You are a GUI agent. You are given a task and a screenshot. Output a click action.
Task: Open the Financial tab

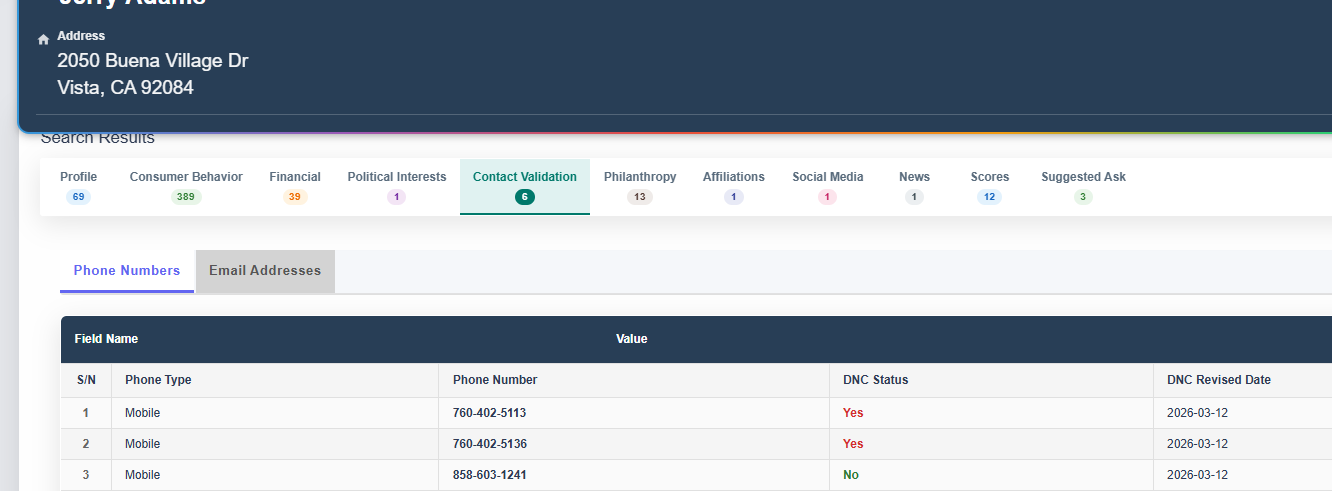[295, 186]
